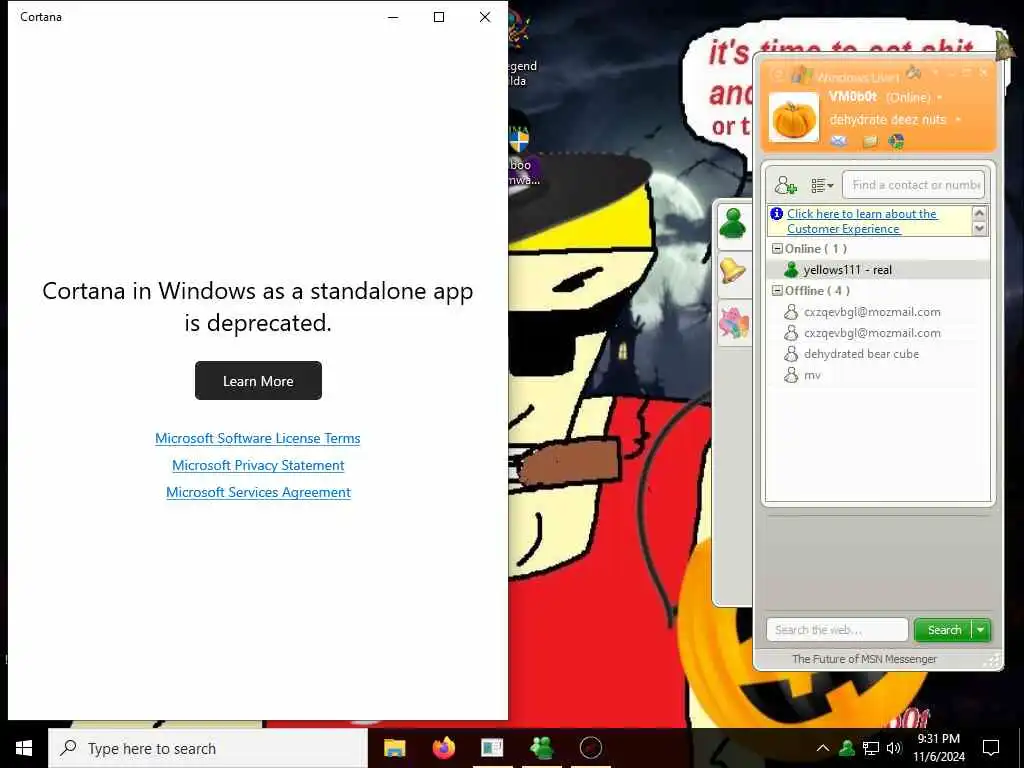Maximize the Cortana window
The height and width of the screenshot is (768, 1024).
click(439, 17)
